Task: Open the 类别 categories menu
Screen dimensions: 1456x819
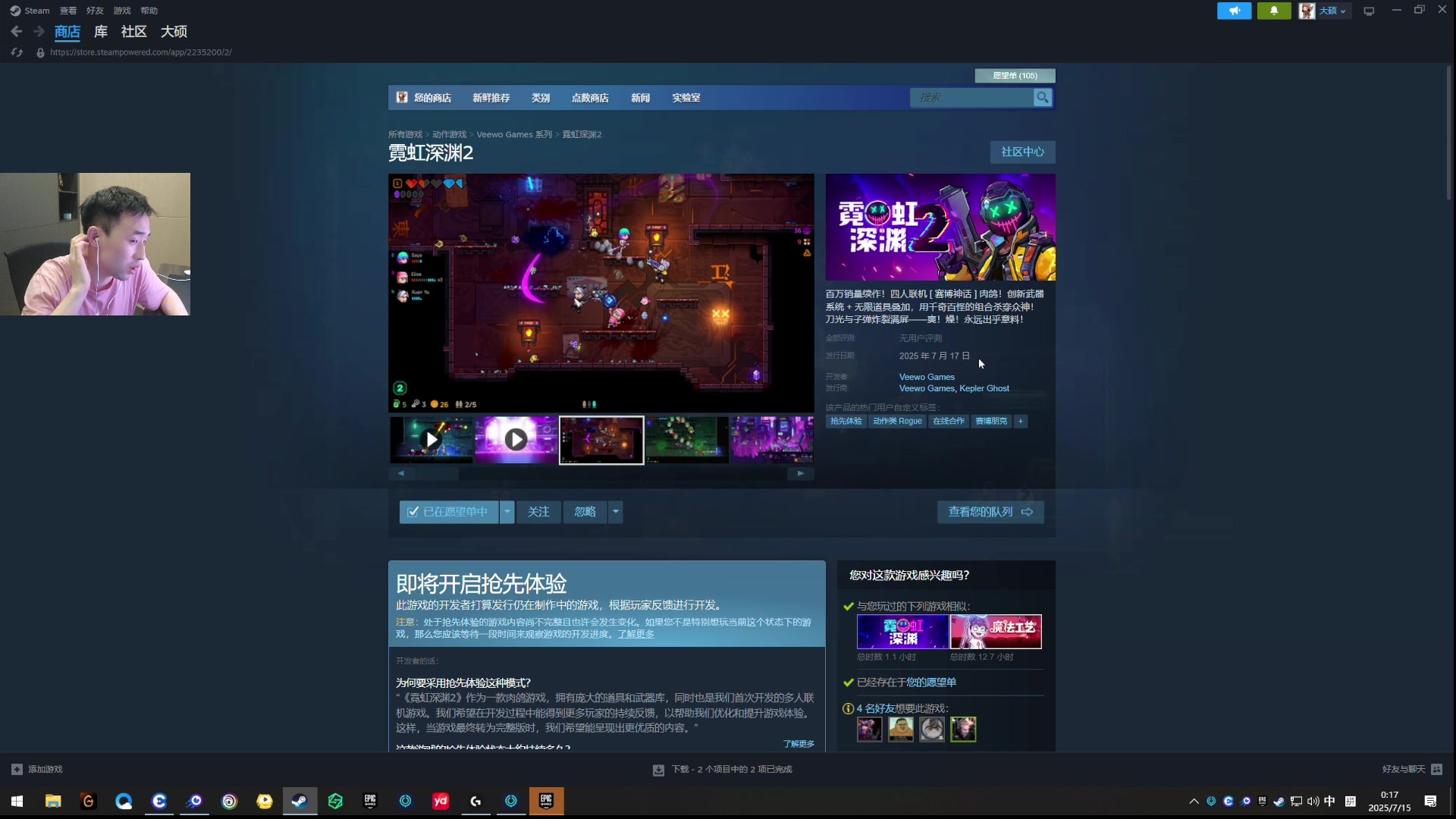Action: (541, 98)
